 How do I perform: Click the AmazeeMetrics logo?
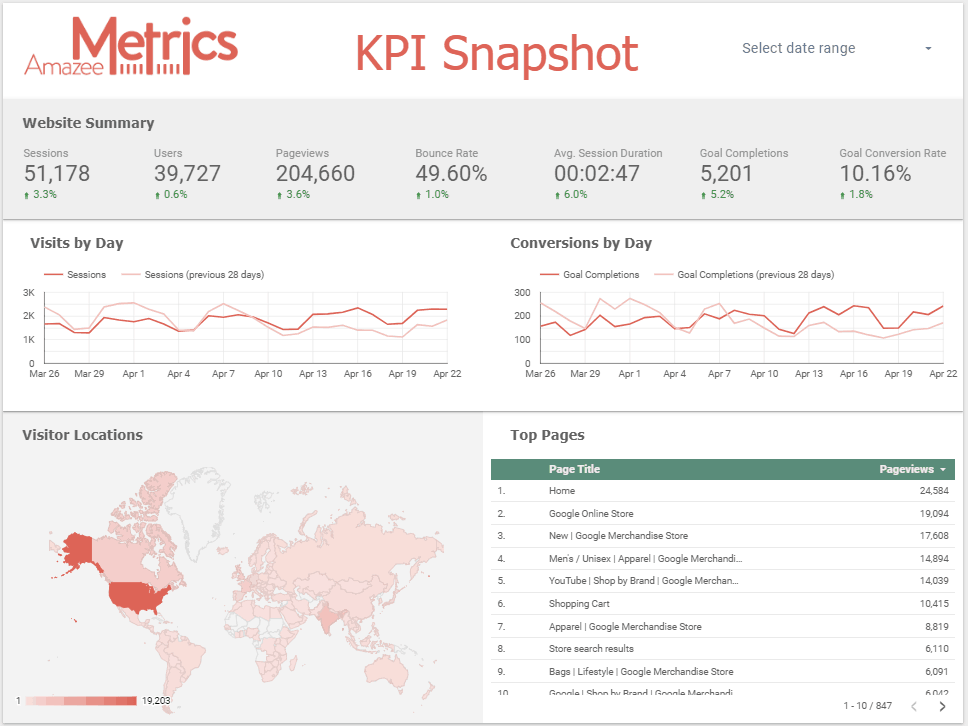pos(131,46)
